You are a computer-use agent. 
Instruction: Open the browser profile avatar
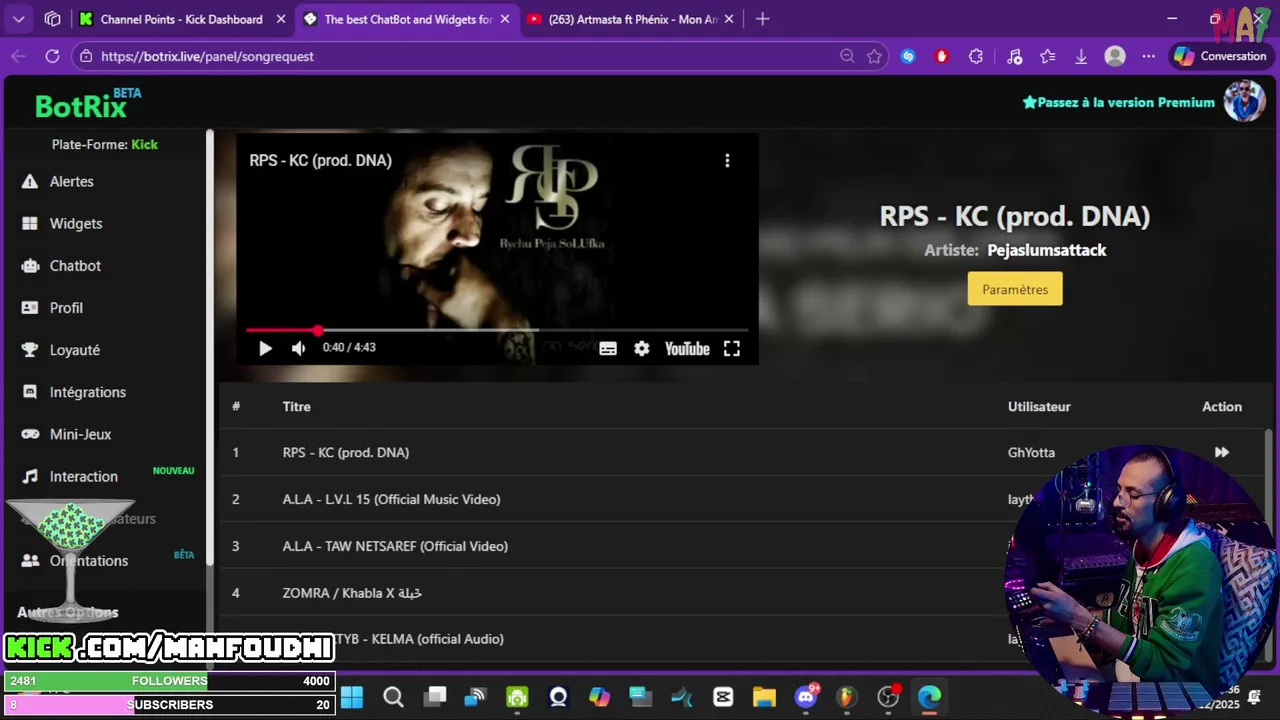point(1115,56)
